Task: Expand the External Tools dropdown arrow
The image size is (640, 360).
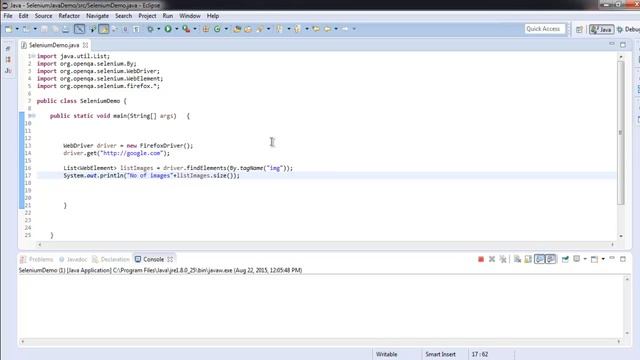Action: (x=194, y=29)
